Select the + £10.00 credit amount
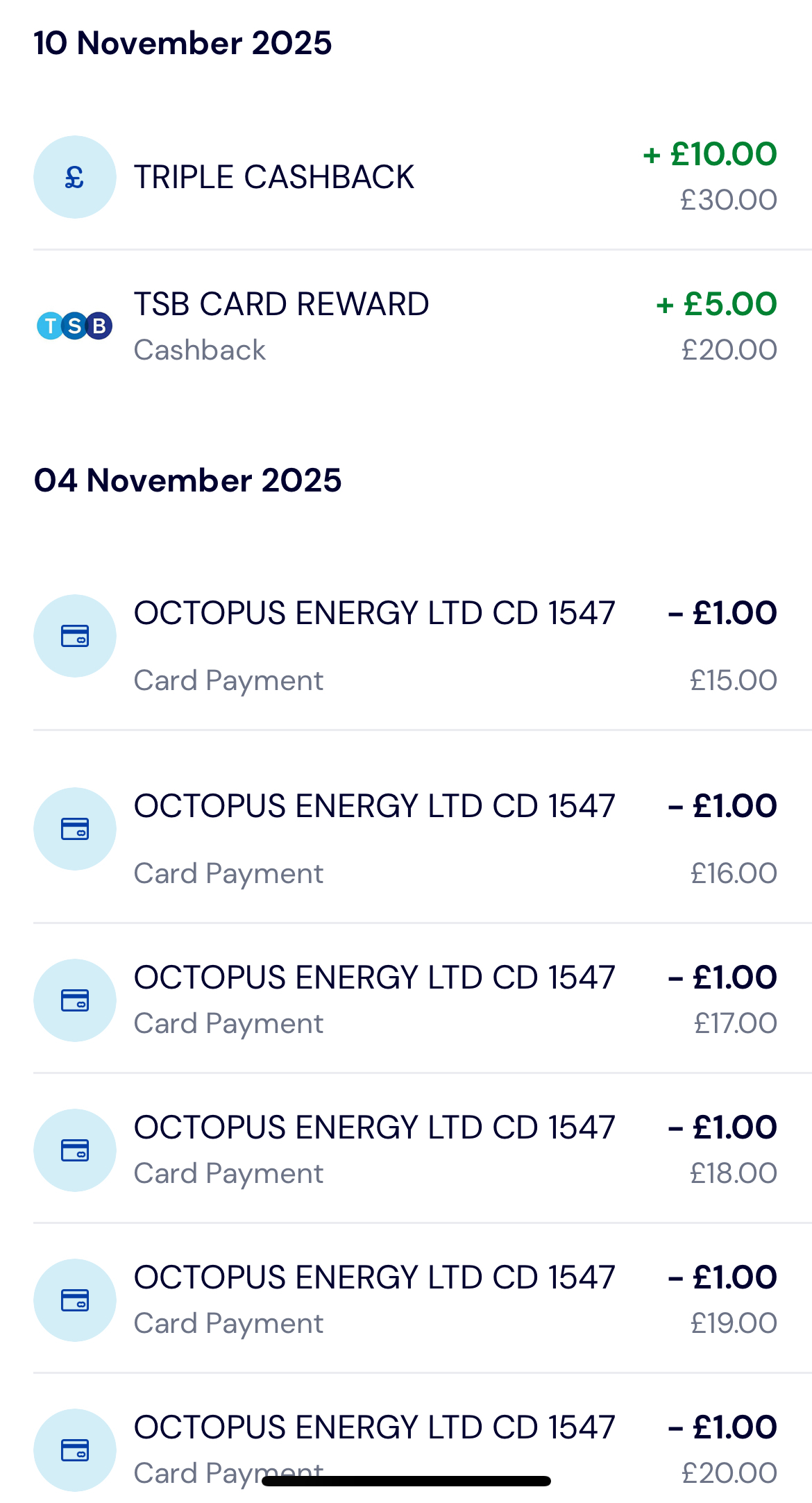 point(709,154)
